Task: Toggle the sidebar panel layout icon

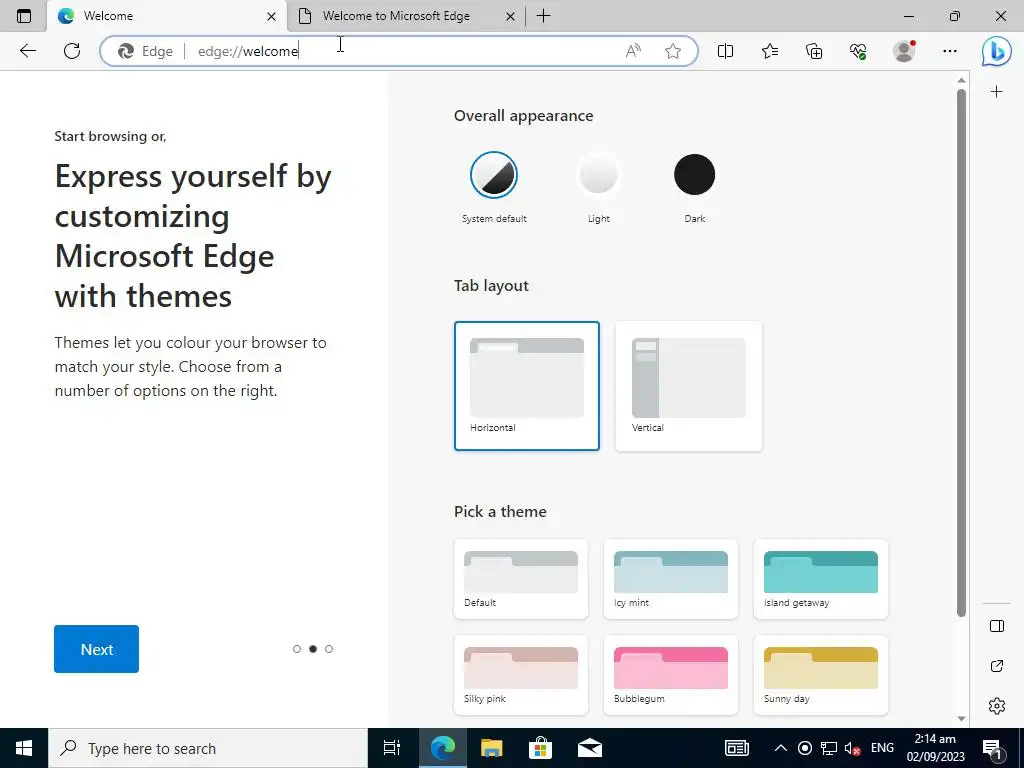Action: (997, 626)
